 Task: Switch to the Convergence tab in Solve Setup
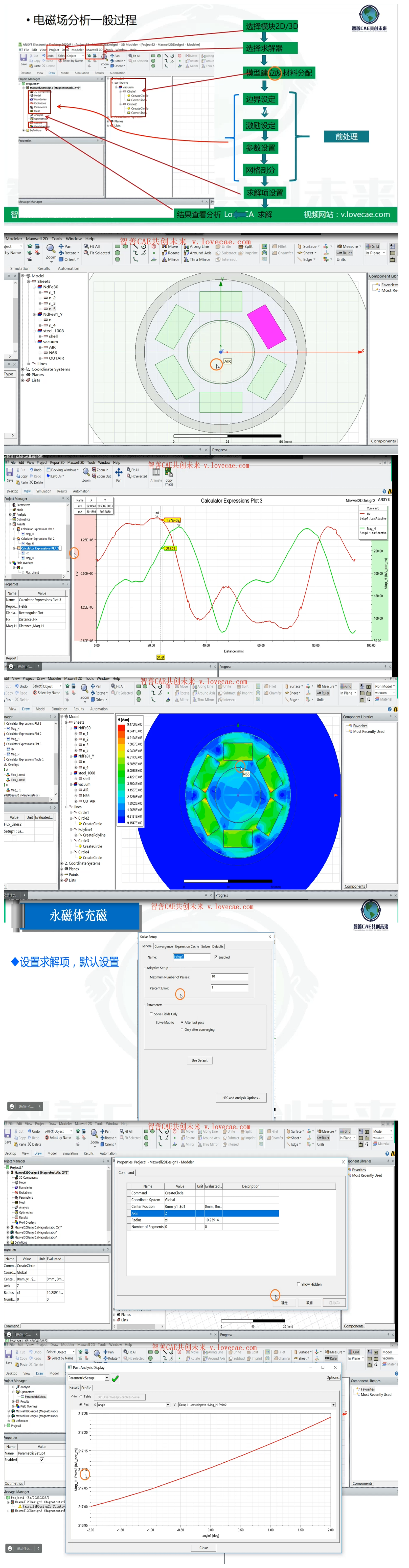164,946
